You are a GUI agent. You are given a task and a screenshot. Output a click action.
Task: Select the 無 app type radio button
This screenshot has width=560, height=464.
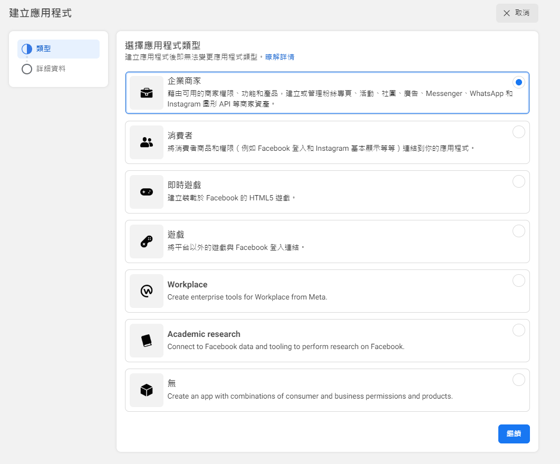[519, 379]
